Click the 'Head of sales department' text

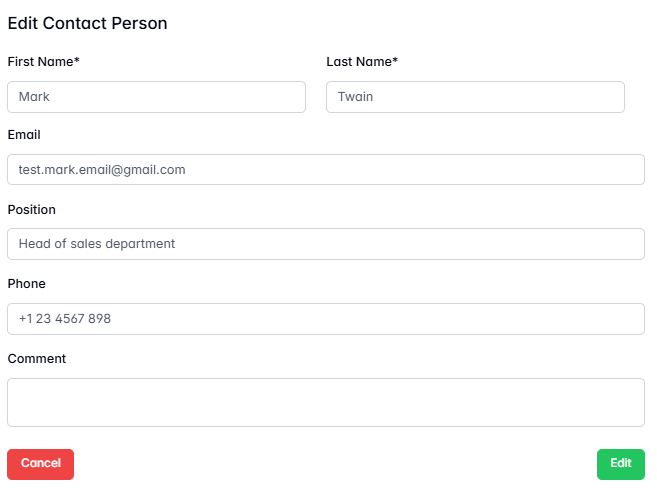pyautogui.click(x=97, y=244)
